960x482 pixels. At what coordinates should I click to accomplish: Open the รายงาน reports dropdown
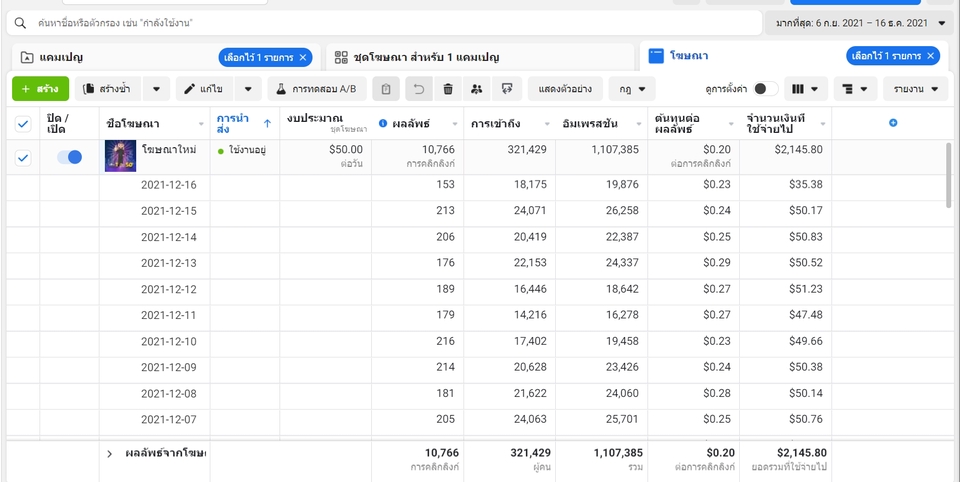pyautogui.click(x=916, y=89)
